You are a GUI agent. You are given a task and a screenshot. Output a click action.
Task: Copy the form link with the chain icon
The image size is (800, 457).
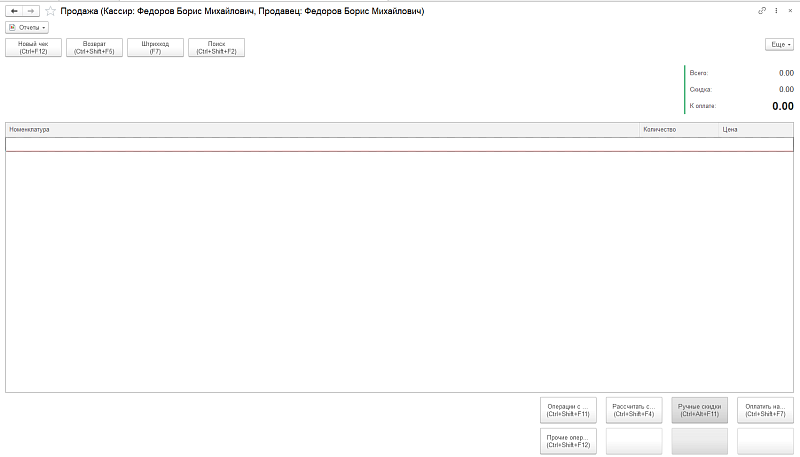[x=763, y=10]
